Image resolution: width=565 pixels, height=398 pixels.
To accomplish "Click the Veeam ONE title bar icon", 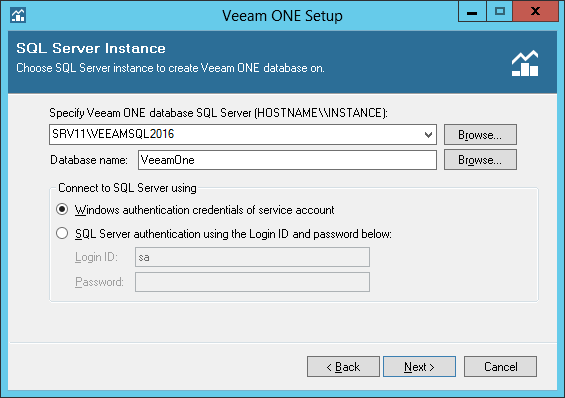I will [18, 15].
